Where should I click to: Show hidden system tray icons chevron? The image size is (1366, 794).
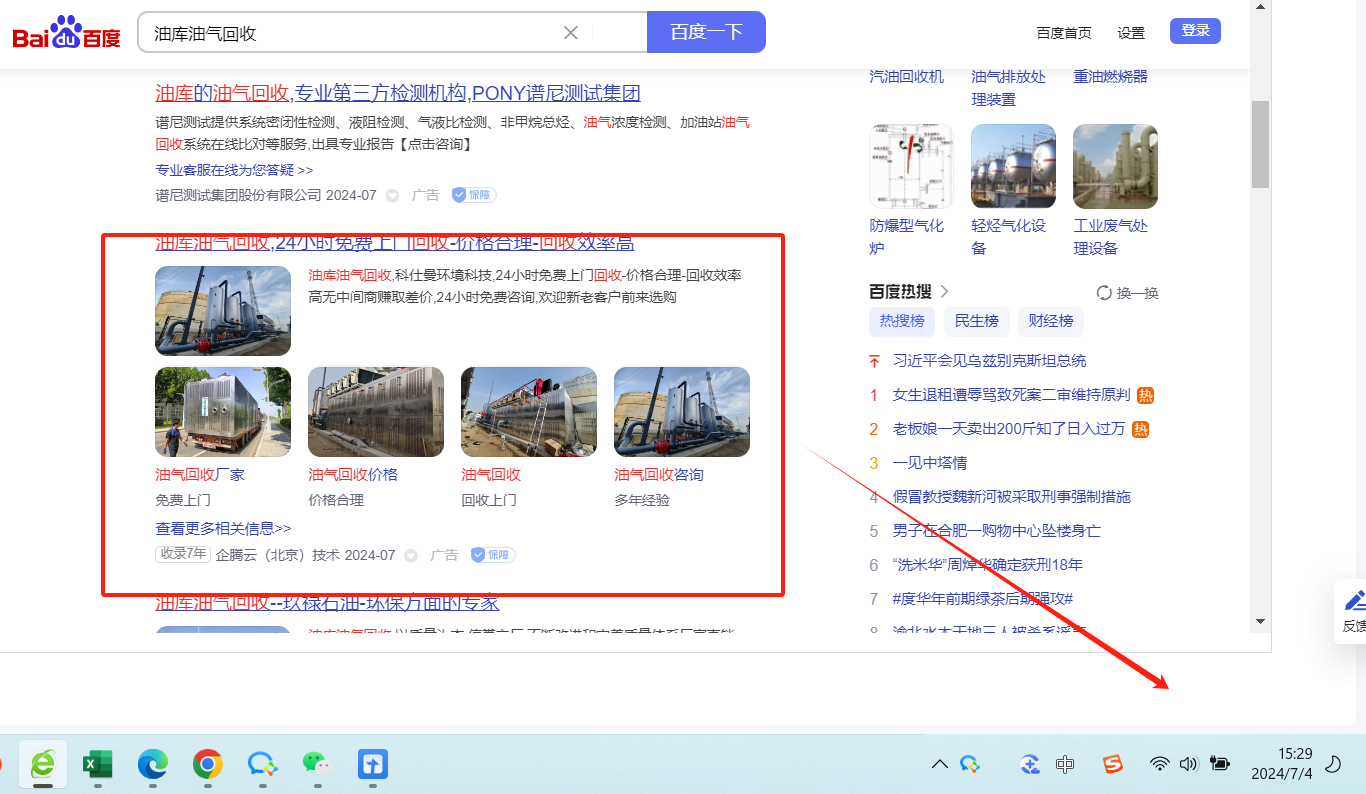pos(939,765)
